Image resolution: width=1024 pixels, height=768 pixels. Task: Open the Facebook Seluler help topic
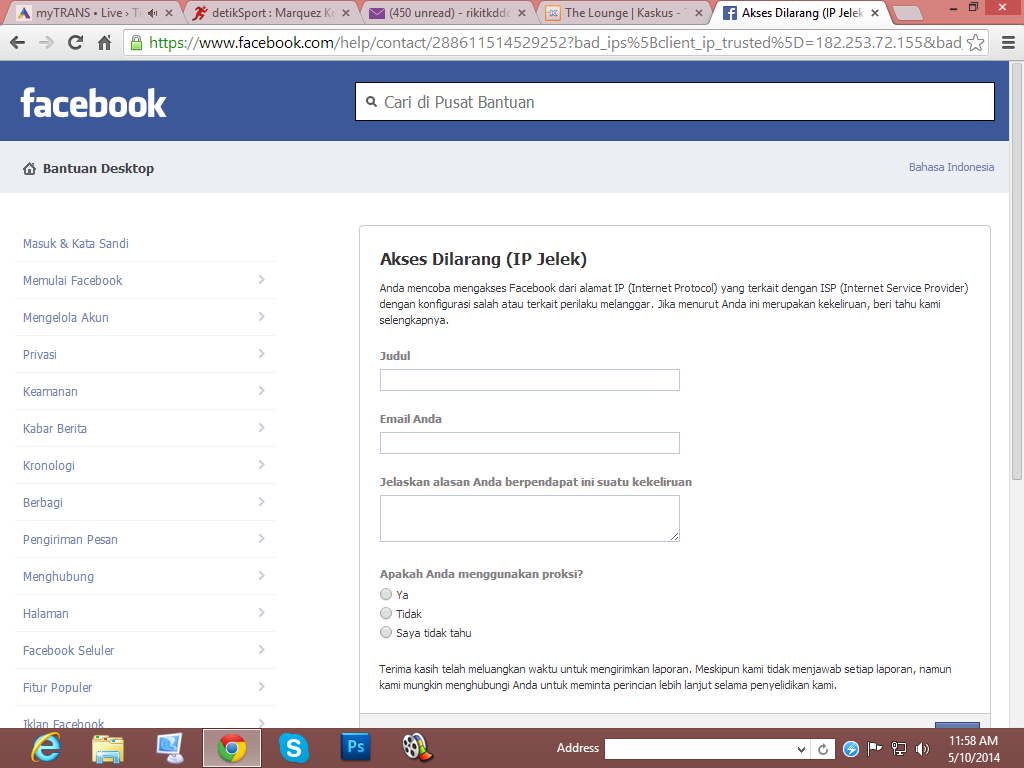click(69, 650)
